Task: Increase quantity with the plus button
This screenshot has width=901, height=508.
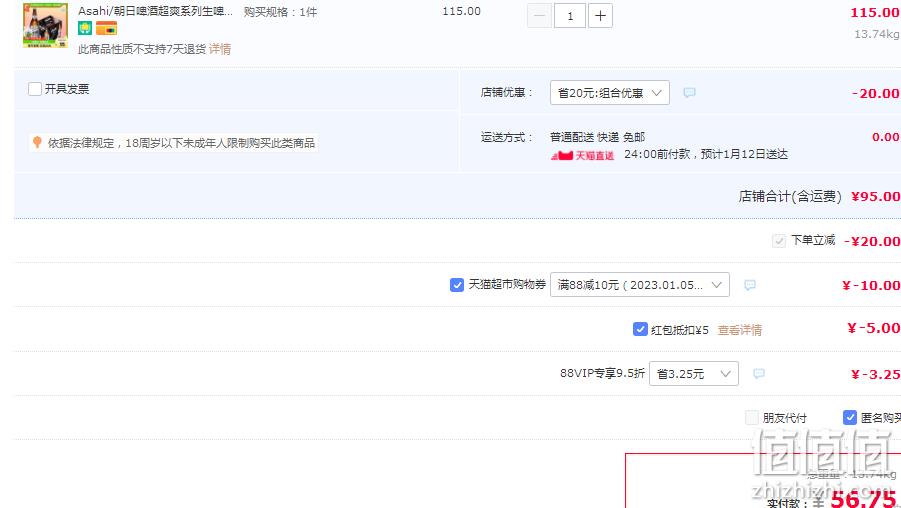Action: click(x=600, y=16)
